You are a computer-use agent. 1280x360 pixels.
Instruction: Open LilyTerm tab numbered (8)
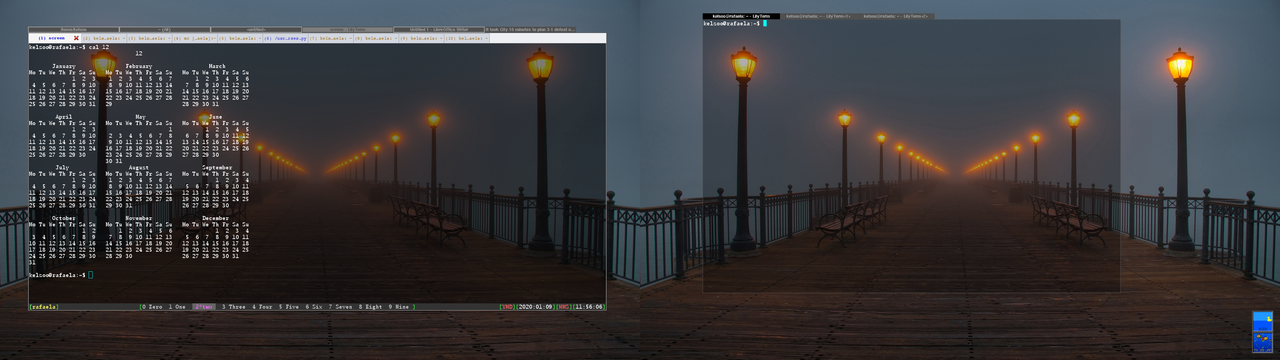376,38
